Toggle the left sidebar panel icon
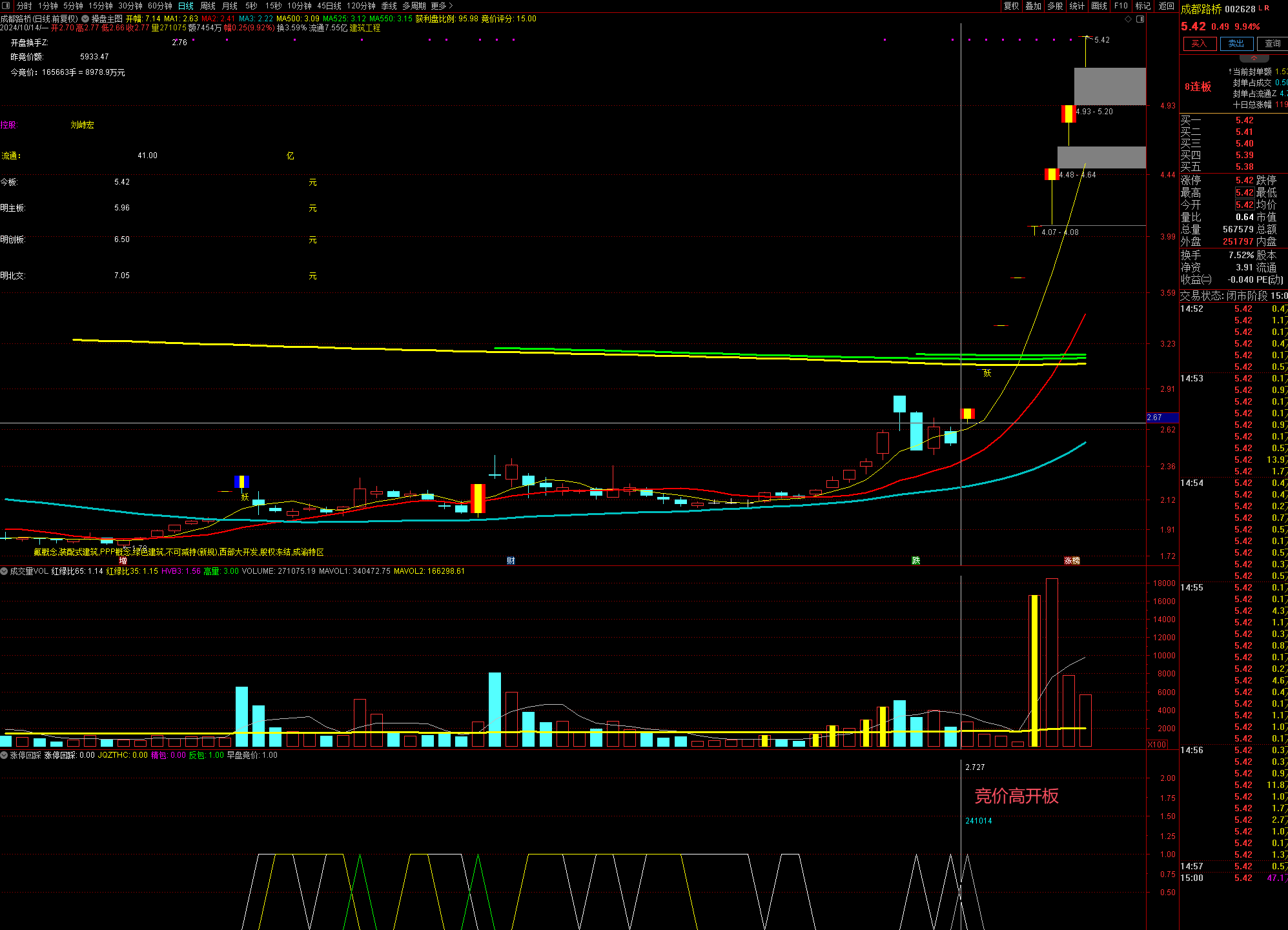Image resolution: width=1288 pixels, height=930 pixels. coord(6,6)
